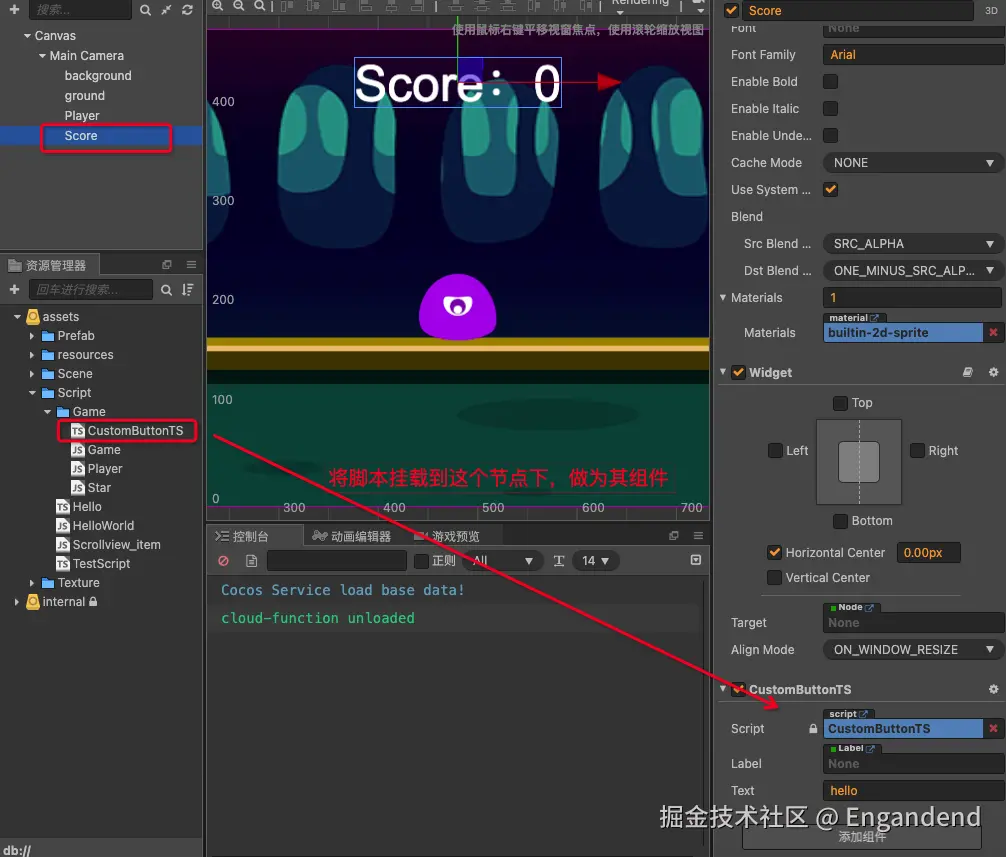
Task: Open the Src Blend SRC_ALPHA dropdown
Action: (x=913, y=244)
